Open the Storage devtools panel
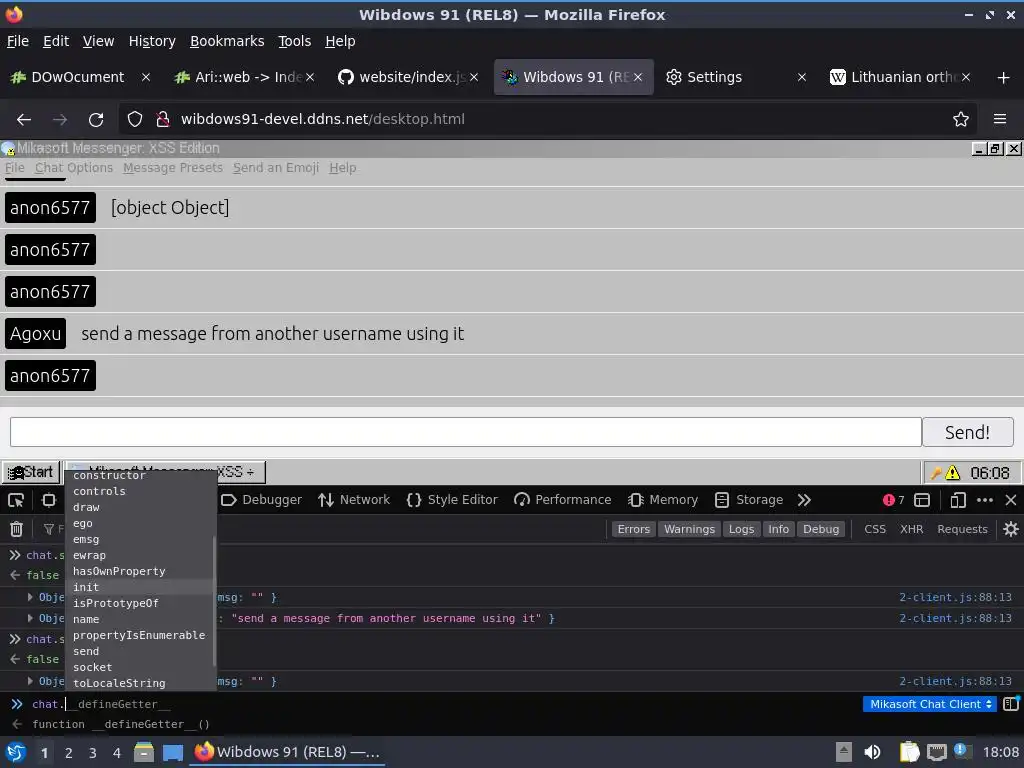This screenshot has height=768, width=1024. pos(749,500)
